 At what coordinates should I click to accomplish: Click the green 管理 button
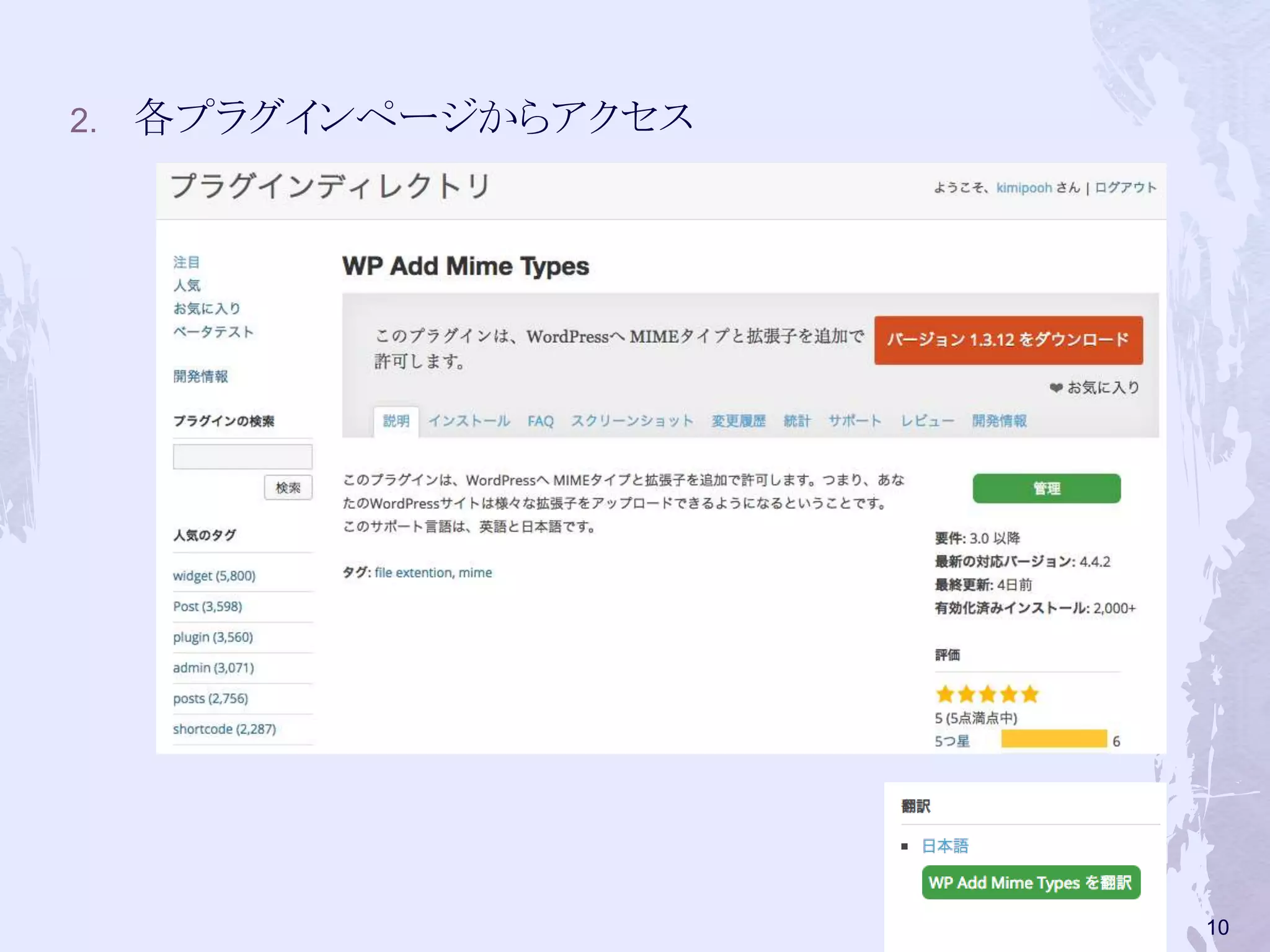point(1047,488)
